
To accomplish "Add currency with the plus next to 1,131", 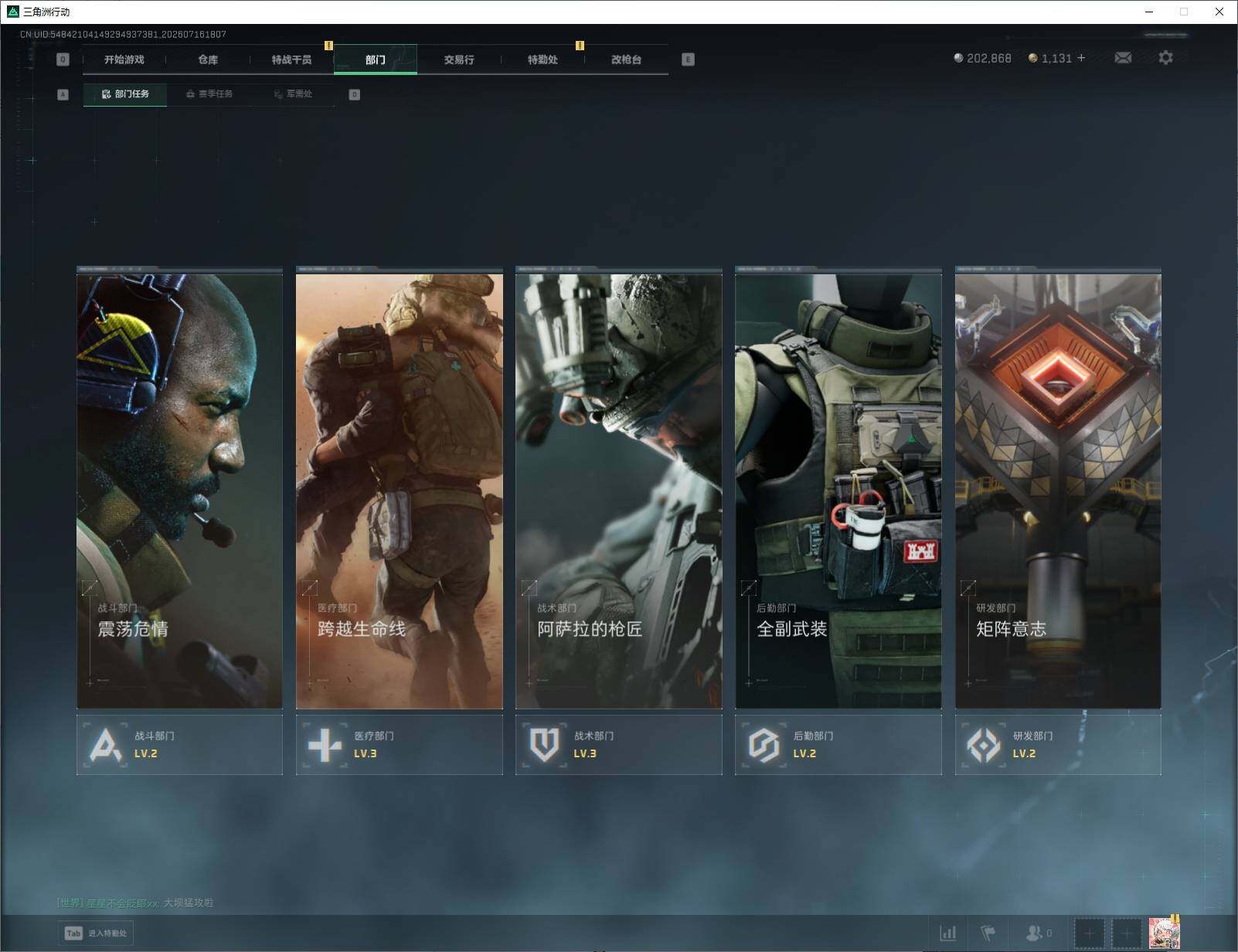I will tap(1081, 58).
